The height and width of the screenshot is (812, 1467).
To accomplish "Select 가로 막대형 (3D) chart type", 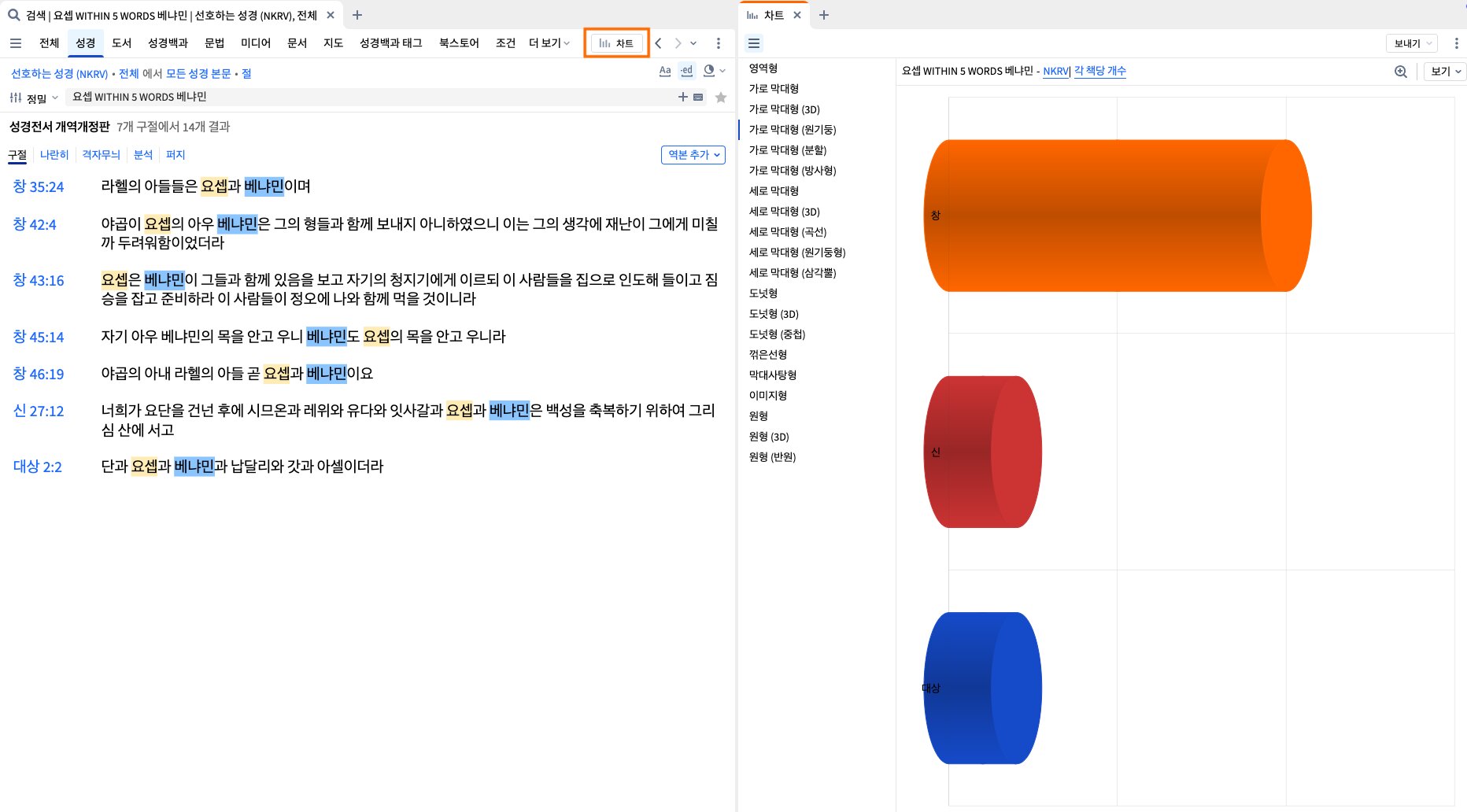I will (x=784, y=109).
